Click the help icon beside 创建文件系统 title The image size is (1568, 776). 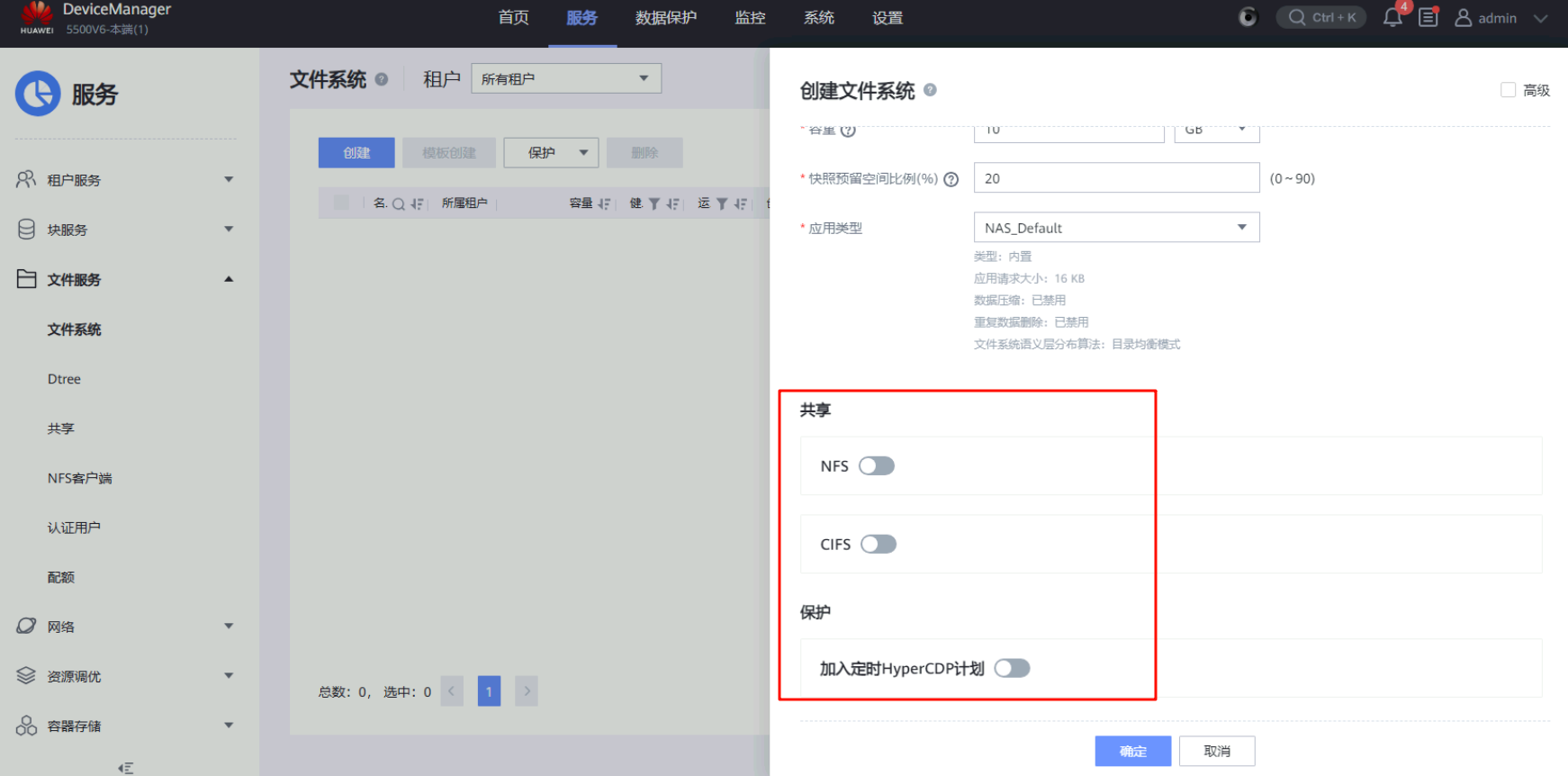pyautogui.click(x=930, y=90)
